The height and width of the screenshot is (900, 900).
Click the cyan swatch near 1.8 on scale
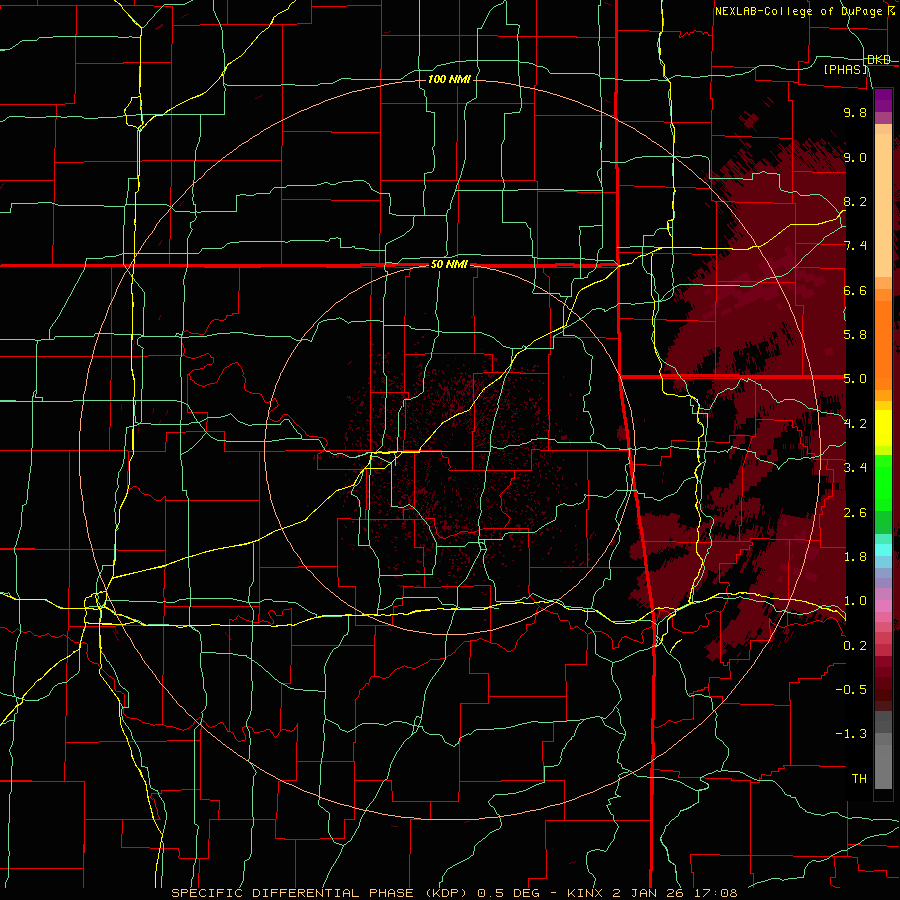pos(883,550)
